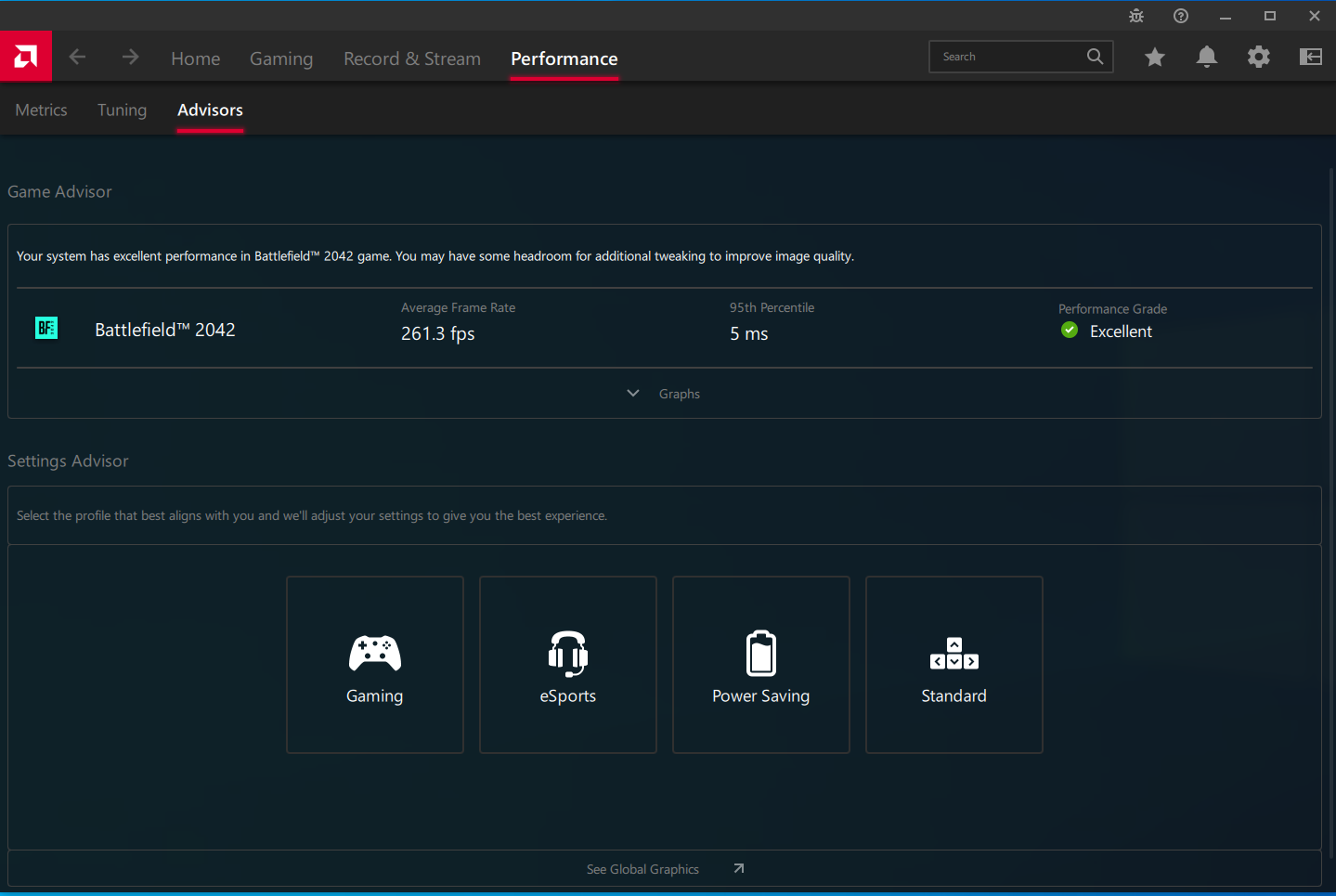Select the Performance tab
This screenshot has height=896, width=1336.
[x=564, y=58]
